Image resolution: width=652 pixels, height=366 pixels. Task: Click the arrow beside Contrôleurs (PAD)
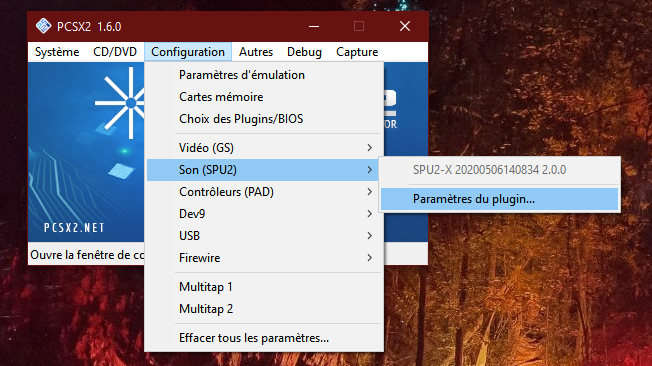pos(369,192)
